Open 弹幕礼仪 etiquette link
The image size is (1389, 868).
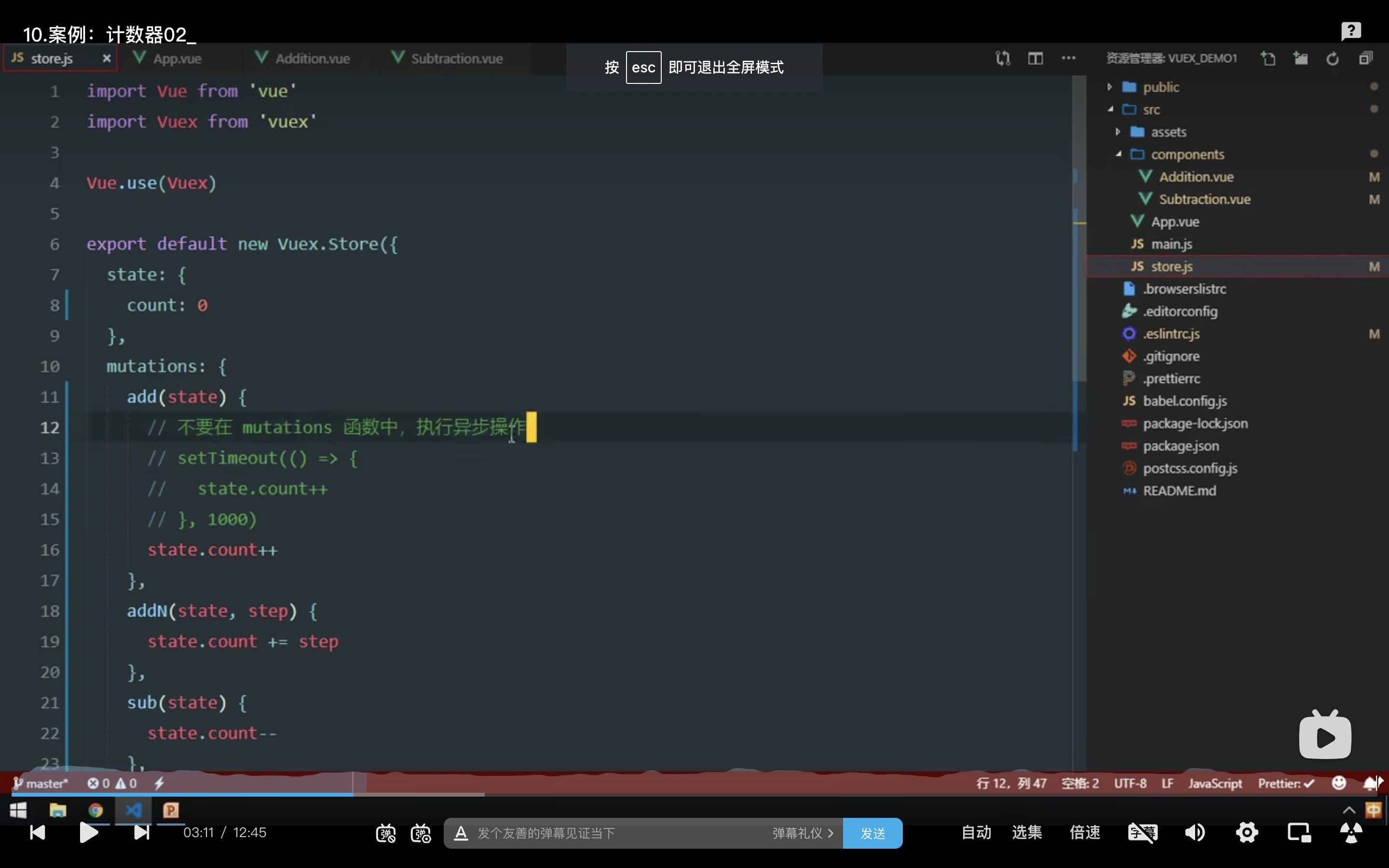click(802, 833)
